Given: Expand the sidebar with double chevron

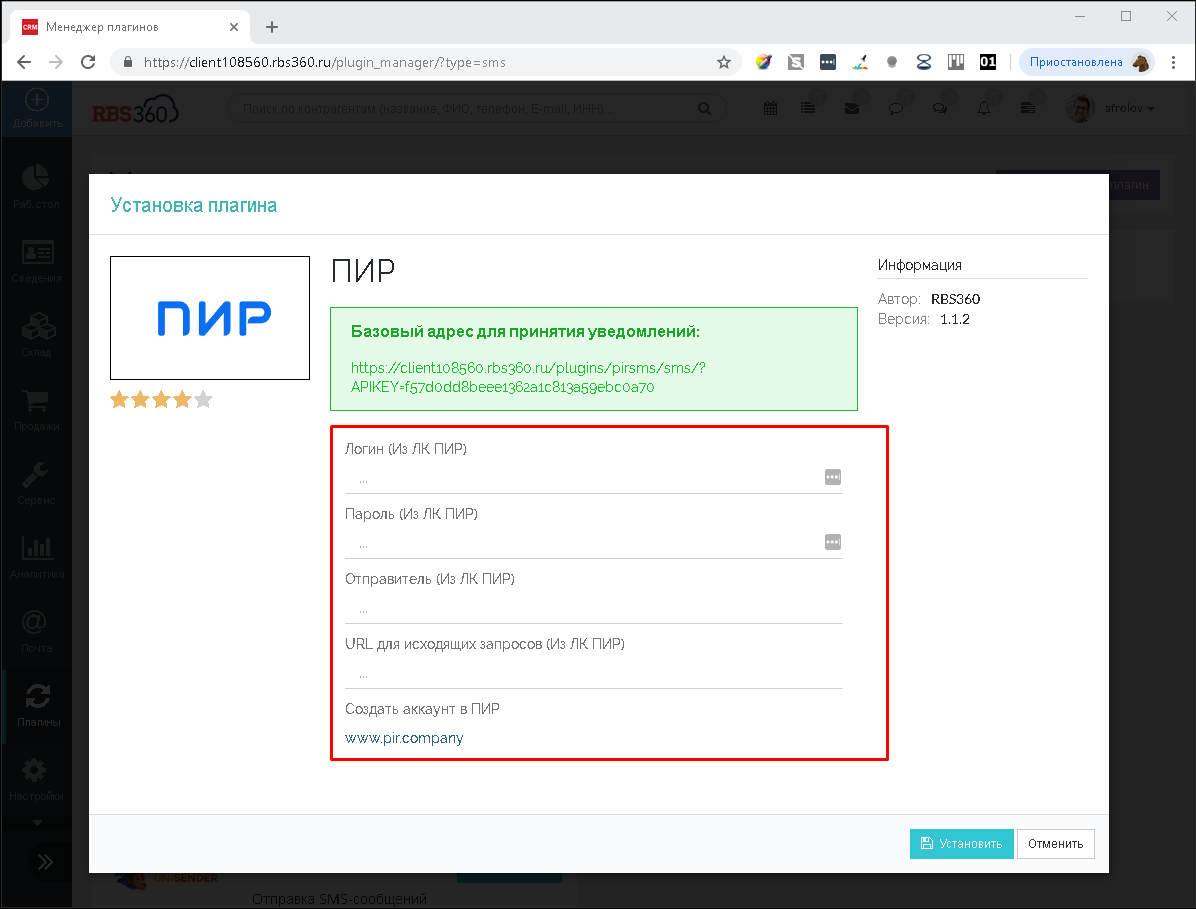Looking at the screenshot, I should tap(45, 862).
